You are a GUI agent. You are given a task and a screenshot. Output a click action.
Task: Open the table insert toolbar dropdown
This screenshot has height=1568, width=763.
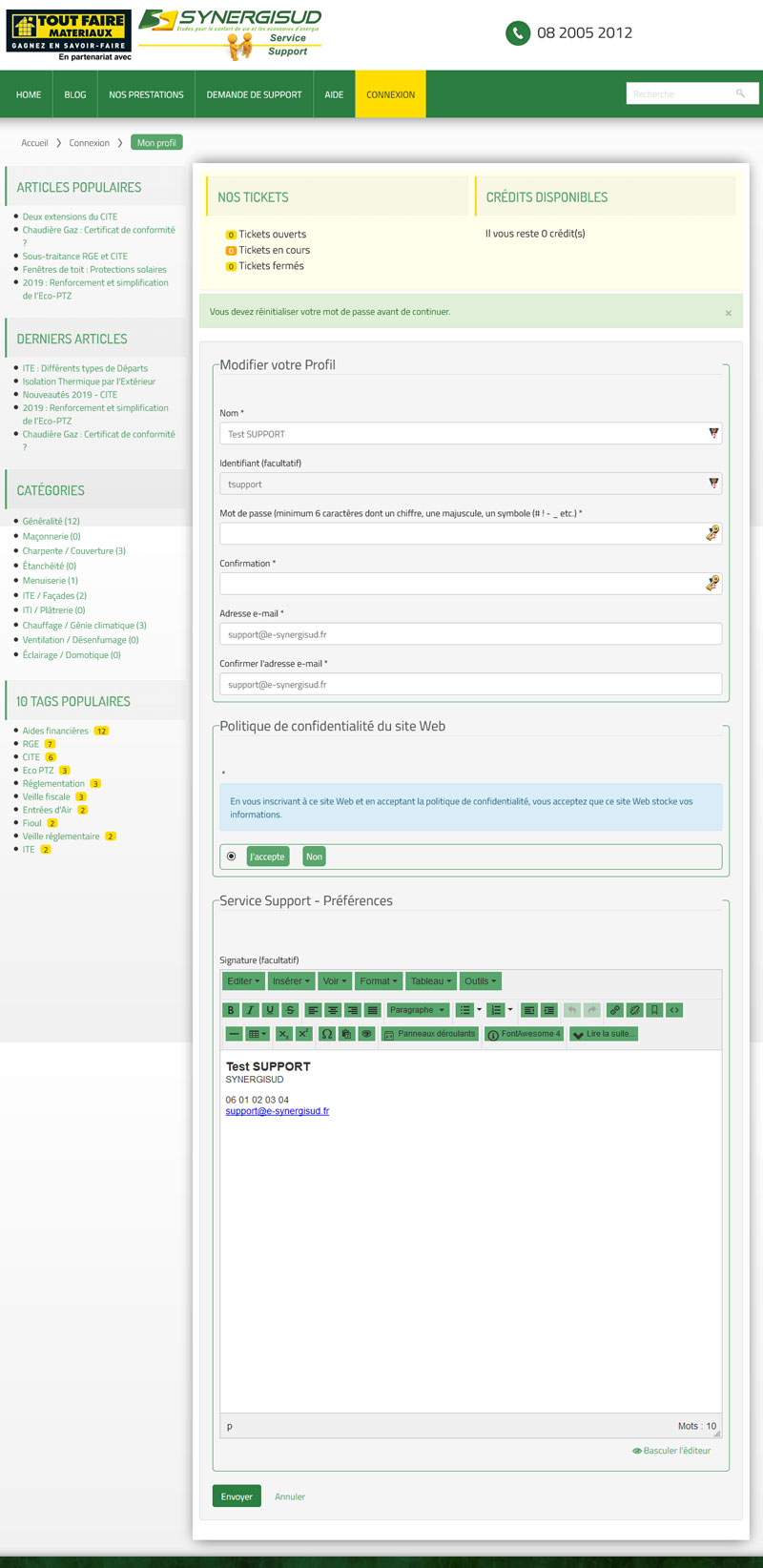[x=258, y=1034]
